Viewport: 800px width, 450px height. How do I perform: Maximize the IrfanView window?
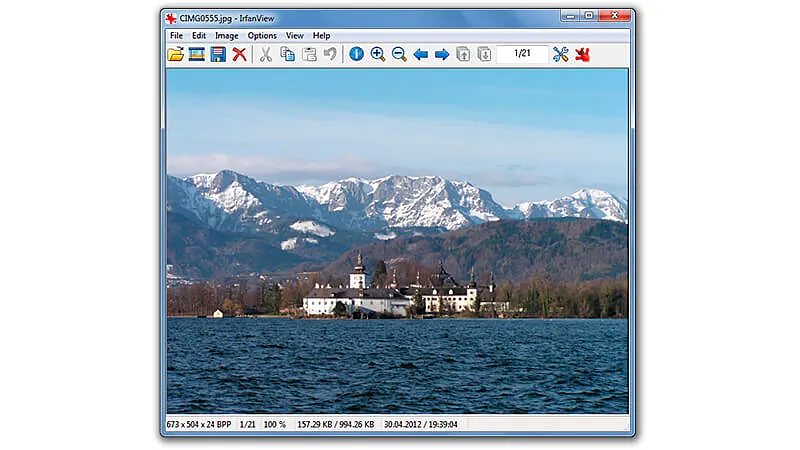589,16
